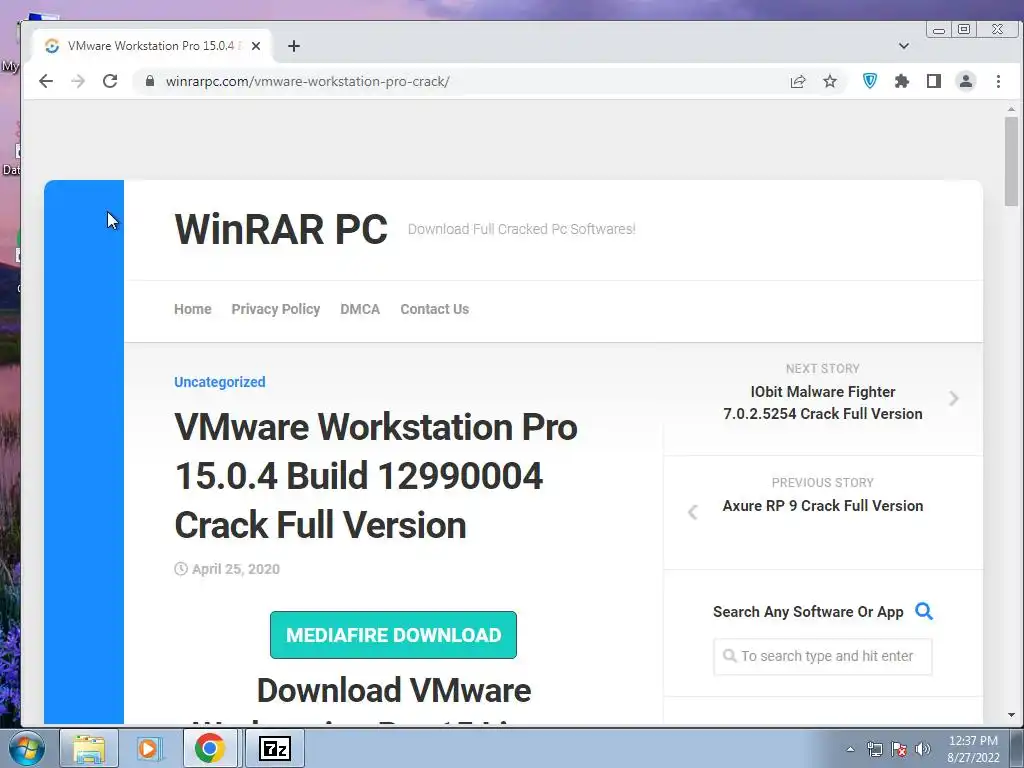Go back to the previous page

46,81
